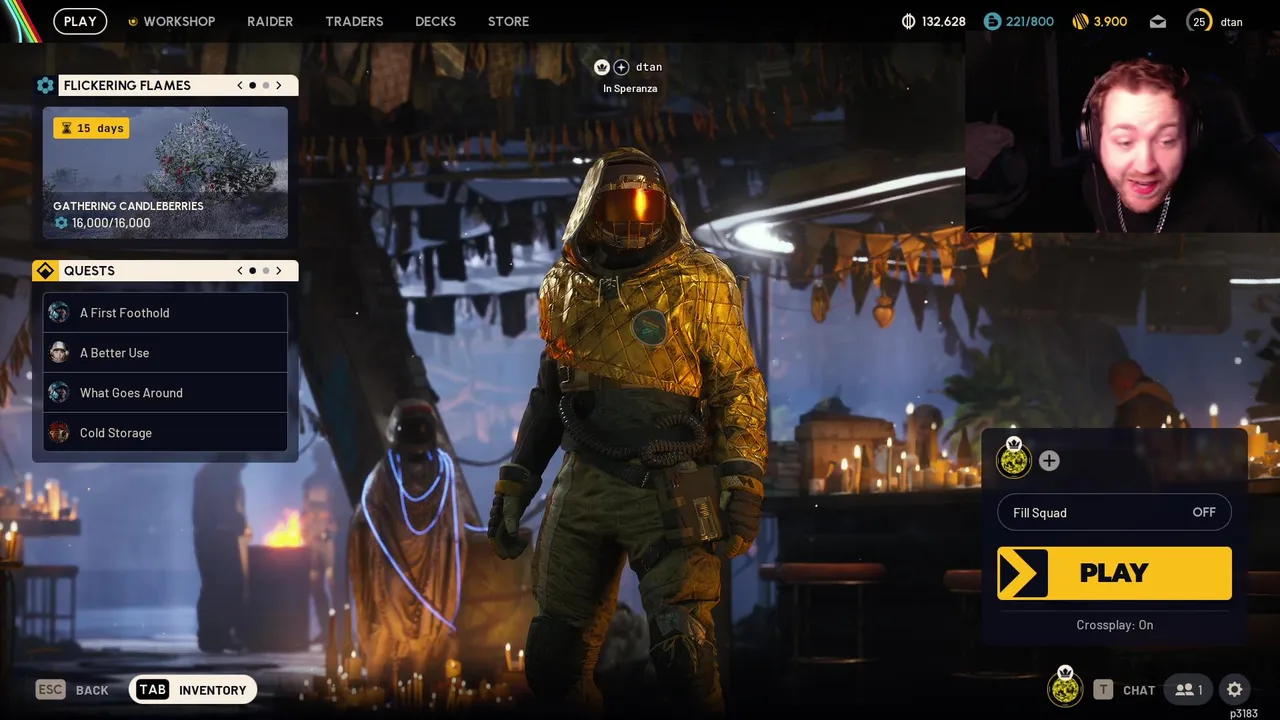Click the blue token icon beside 221/800
Screen dimensions: 1280x720
992,21
